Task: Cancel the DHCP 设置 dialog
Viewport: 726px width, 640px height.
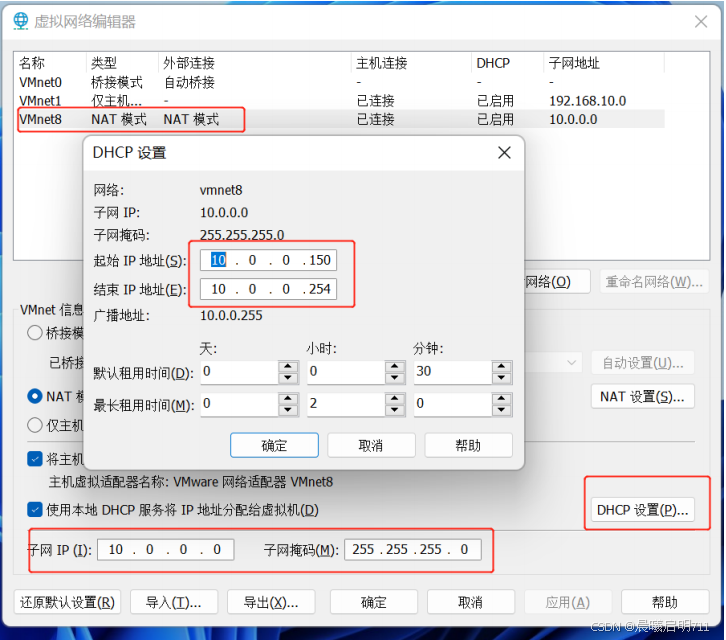Action: (371, 445)
